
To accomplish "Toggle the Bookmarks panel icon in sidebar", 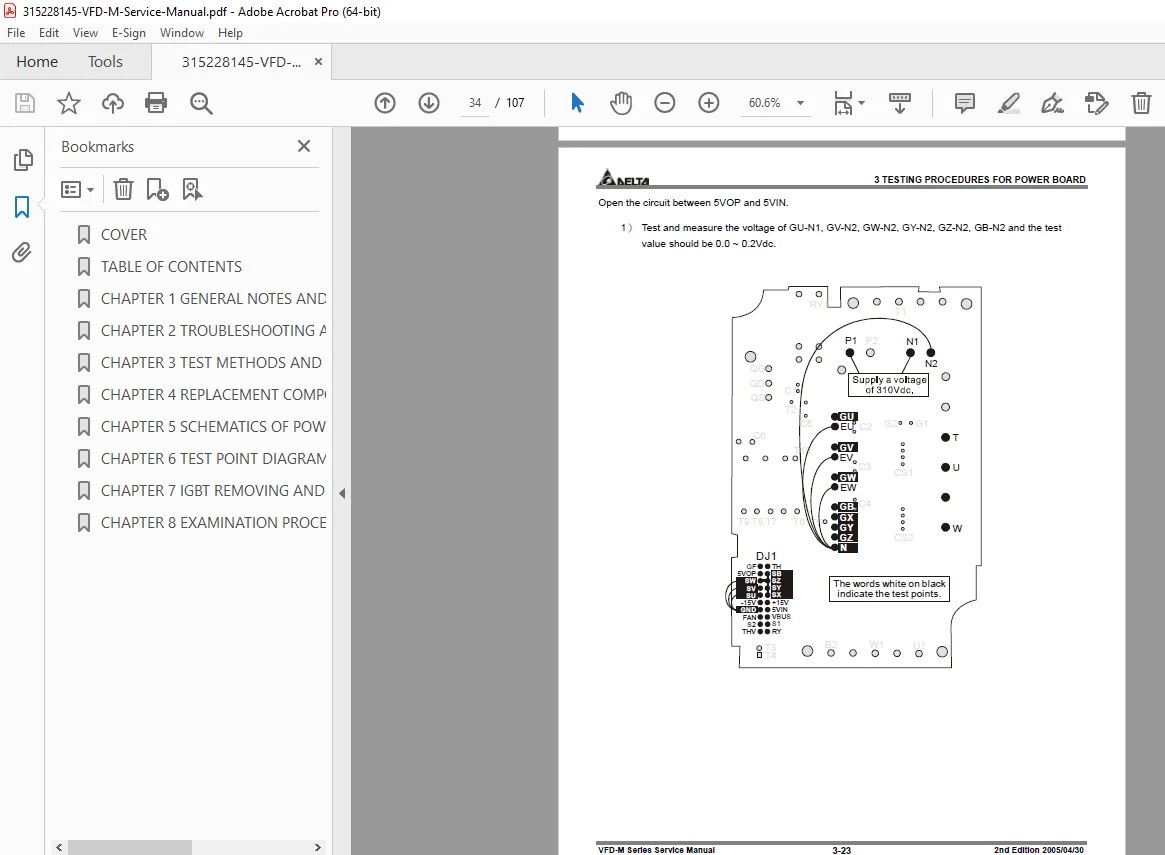I will coord(22,207).
